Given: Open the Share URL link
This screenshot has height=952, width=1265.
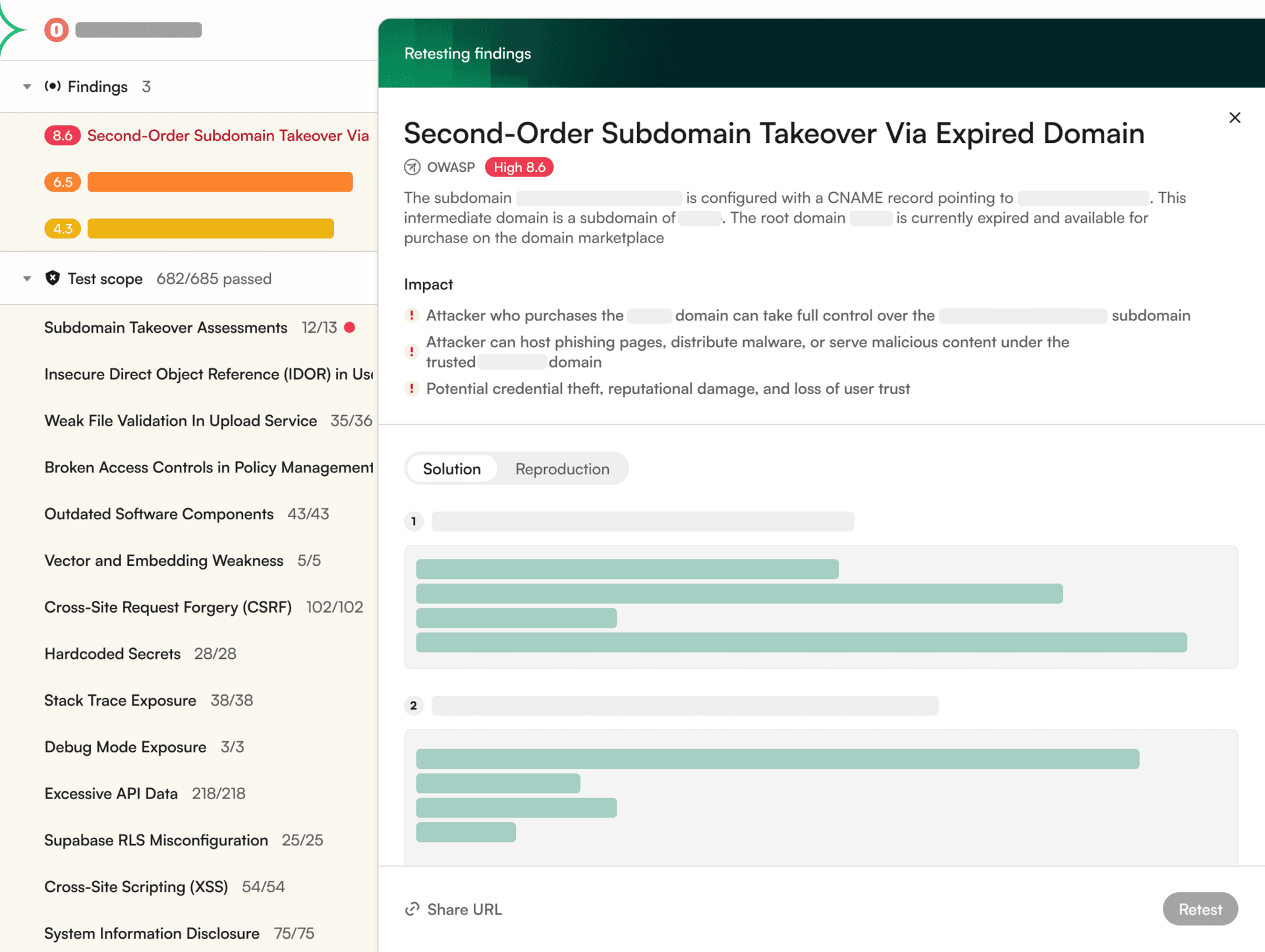Looking at the screenshot, I should pyautogui.click(x=464, y=909).
